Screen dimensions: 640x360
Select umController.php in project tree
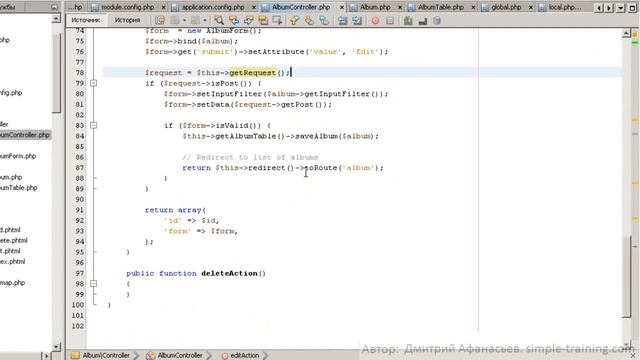coord(24,135)
